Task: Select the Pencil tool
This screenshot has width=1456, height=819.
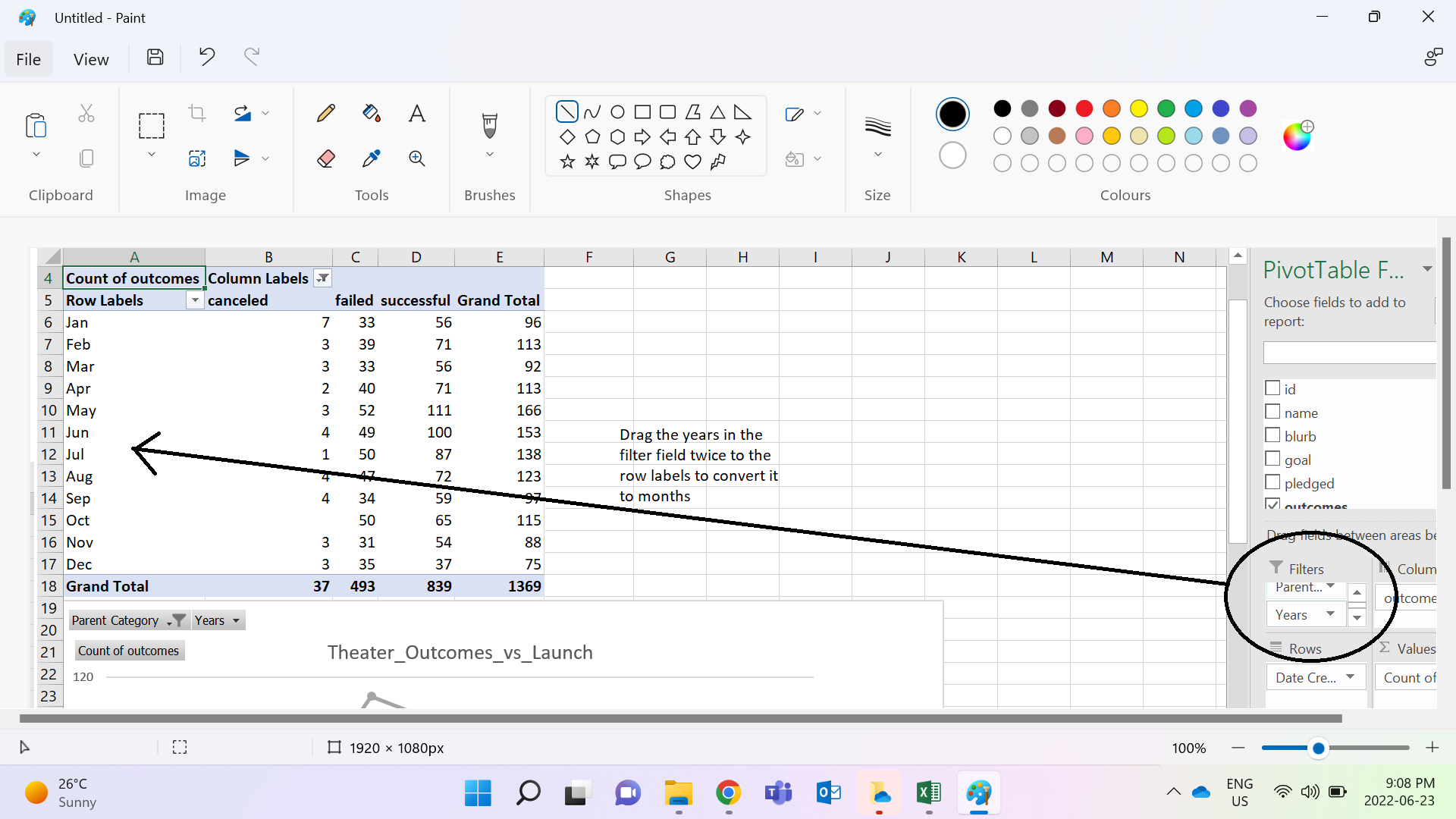Action: click(x=326, y=112)
